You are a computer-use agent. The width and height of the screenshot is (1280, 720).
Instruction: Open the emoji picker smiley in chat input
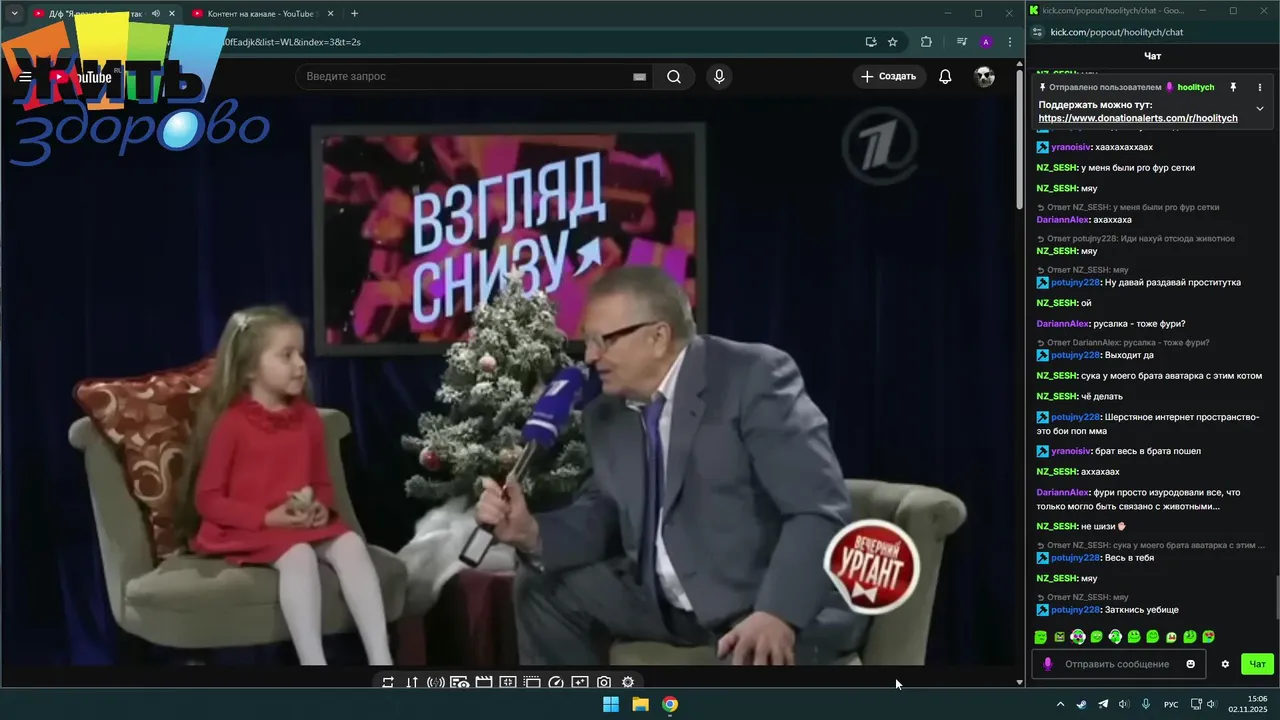point(1190,664)
